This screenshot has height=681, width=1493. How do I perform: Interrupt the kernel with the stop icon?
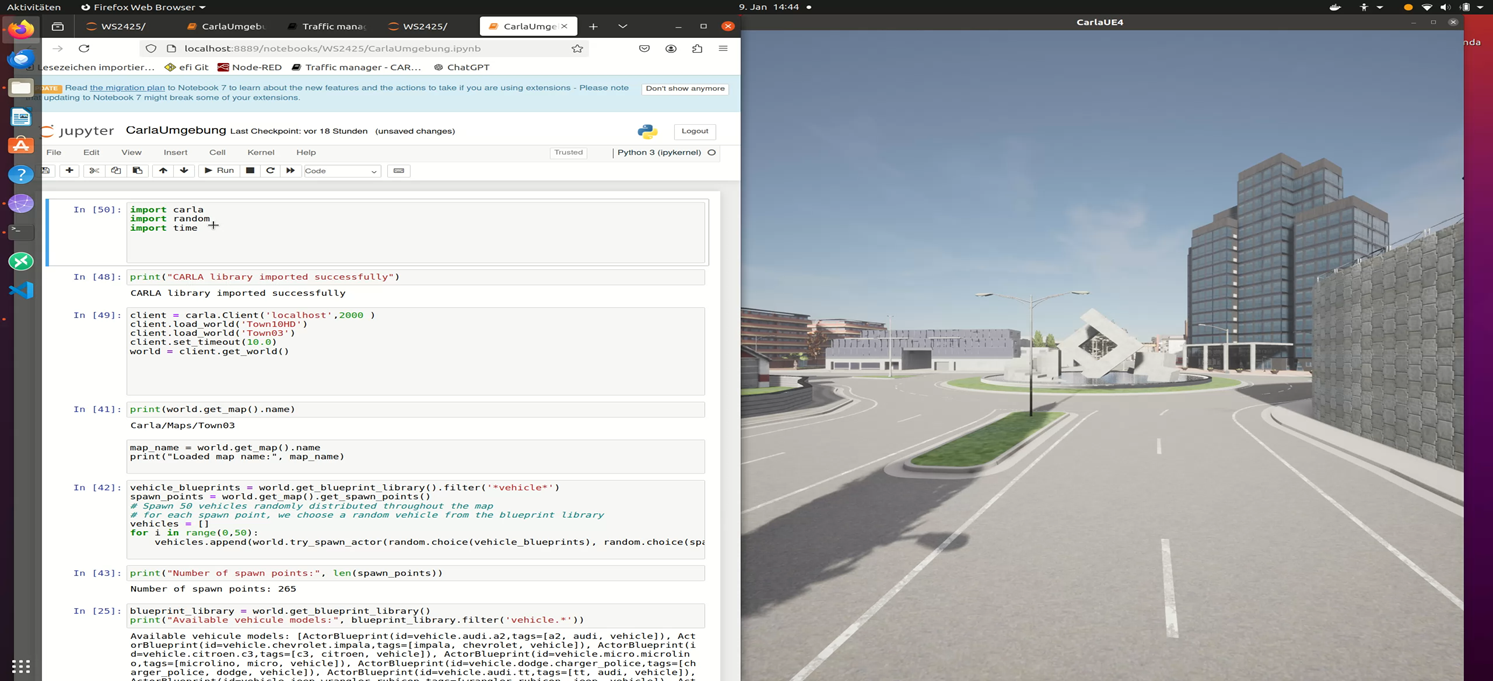point(250,171)
